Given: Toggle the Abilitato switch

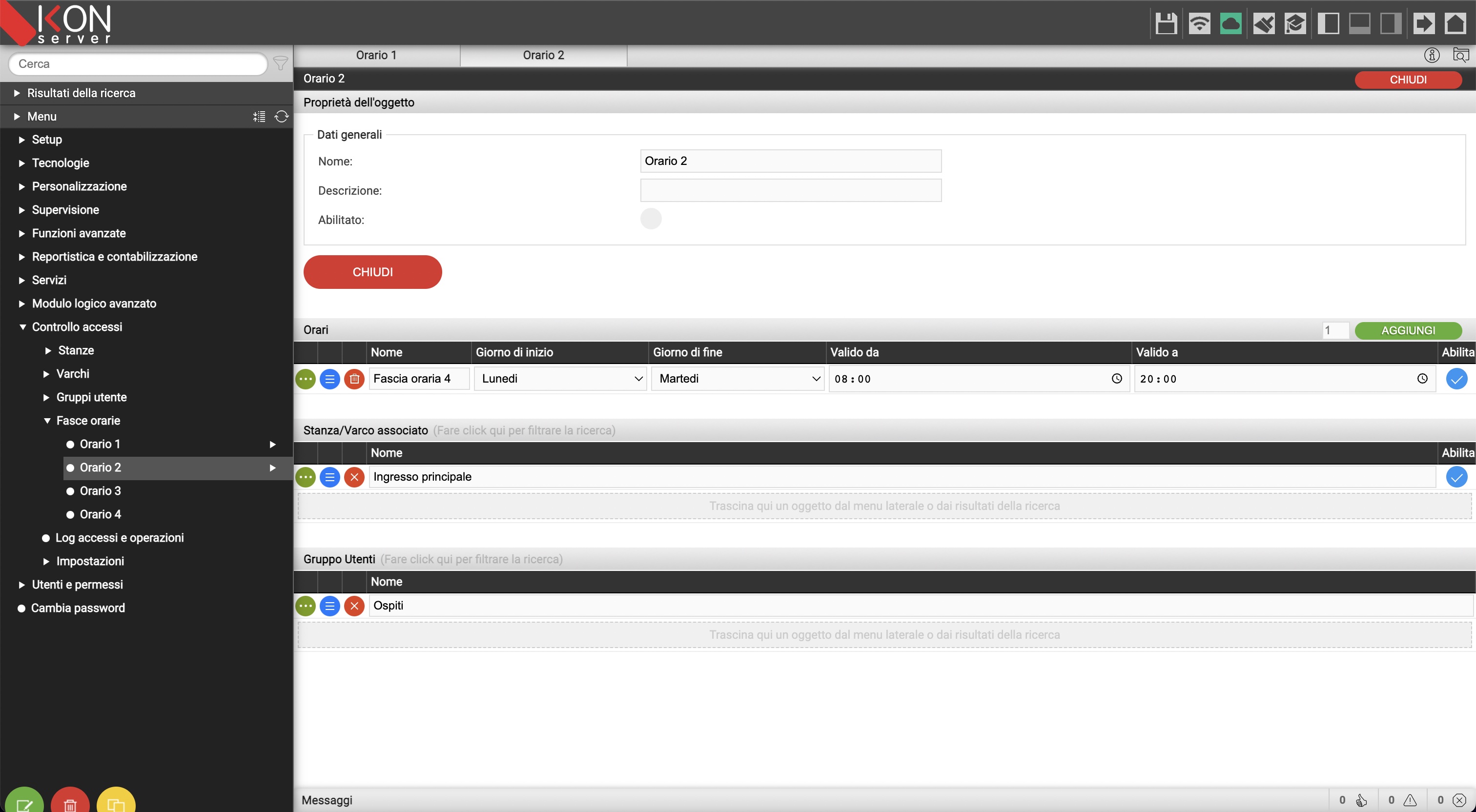Looking at the screenshot, I should [x=651, y=219].
